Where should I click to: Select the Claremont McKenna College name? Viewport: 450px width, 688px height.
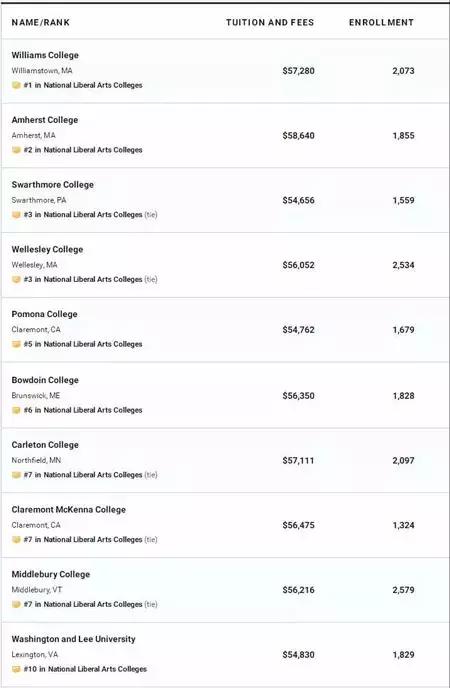point(69,509)
